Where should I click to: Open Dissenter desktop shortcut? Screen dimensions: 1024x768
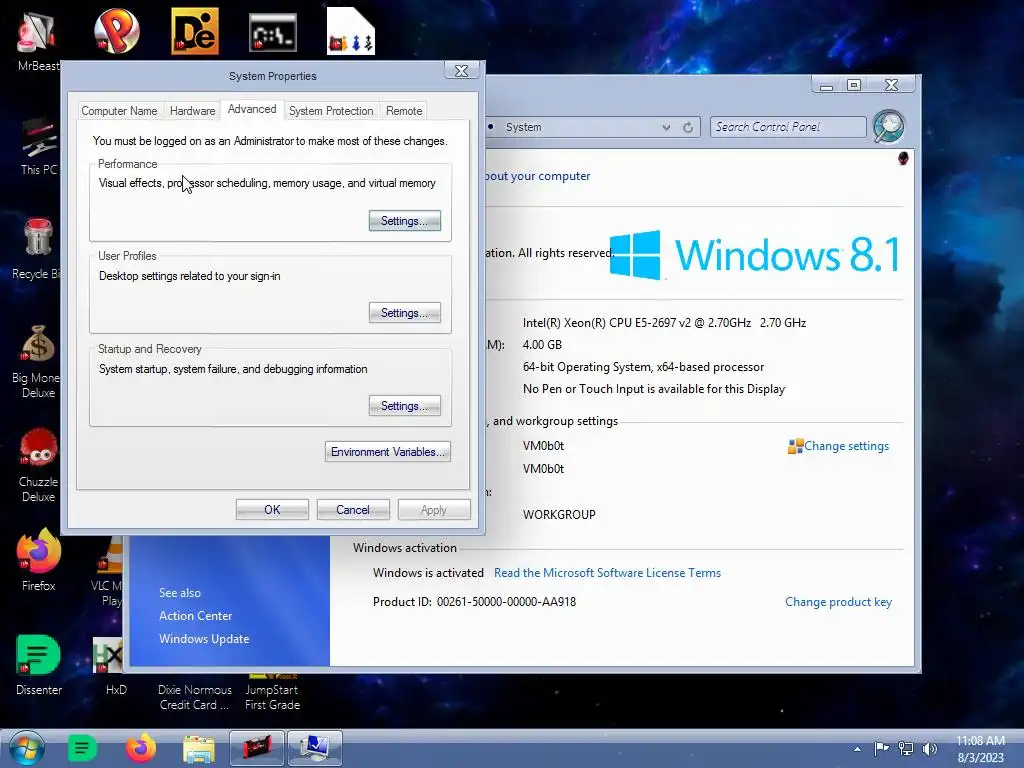pos(39,665)
